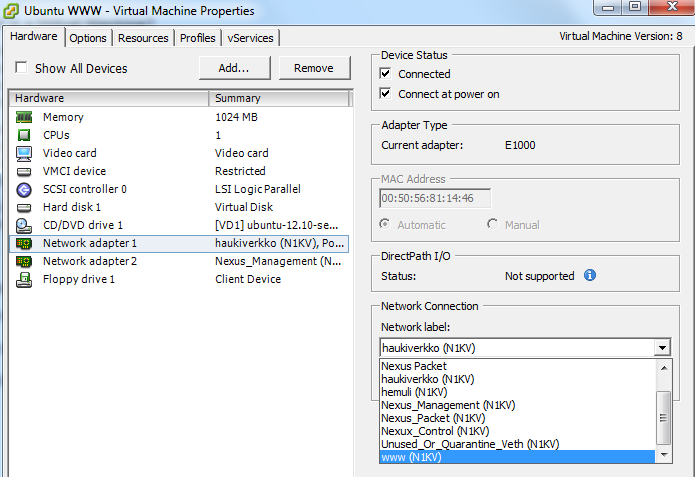Click the dropdown list scroll up arrow
This screenshot has height=477, width=695.
click(x=664, y=368)
